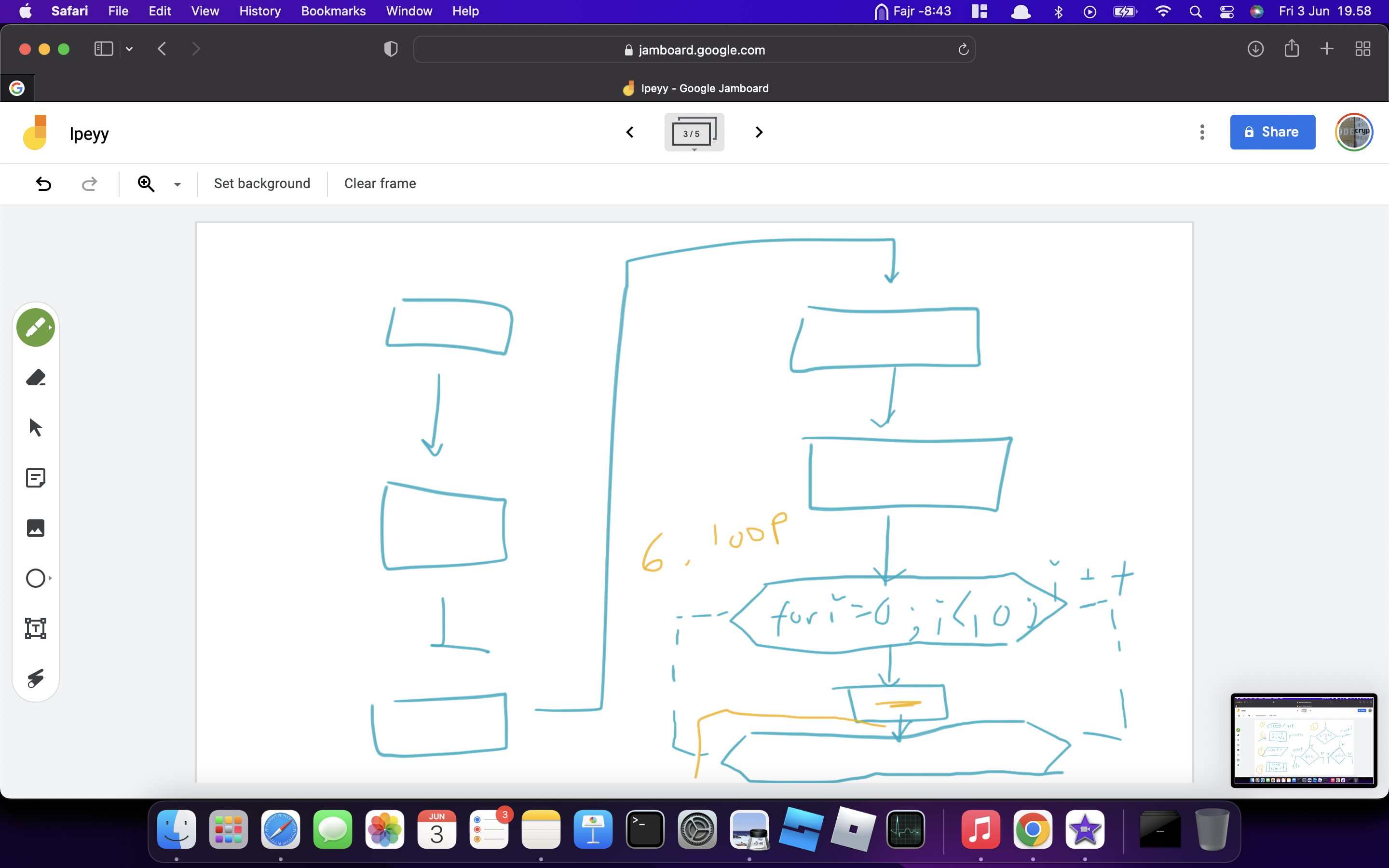The width and height of the screenshot is (1389, 868).
Task: Open the more actions three-dot menu
Action: pyautogui.click(x=1202, y=132)
